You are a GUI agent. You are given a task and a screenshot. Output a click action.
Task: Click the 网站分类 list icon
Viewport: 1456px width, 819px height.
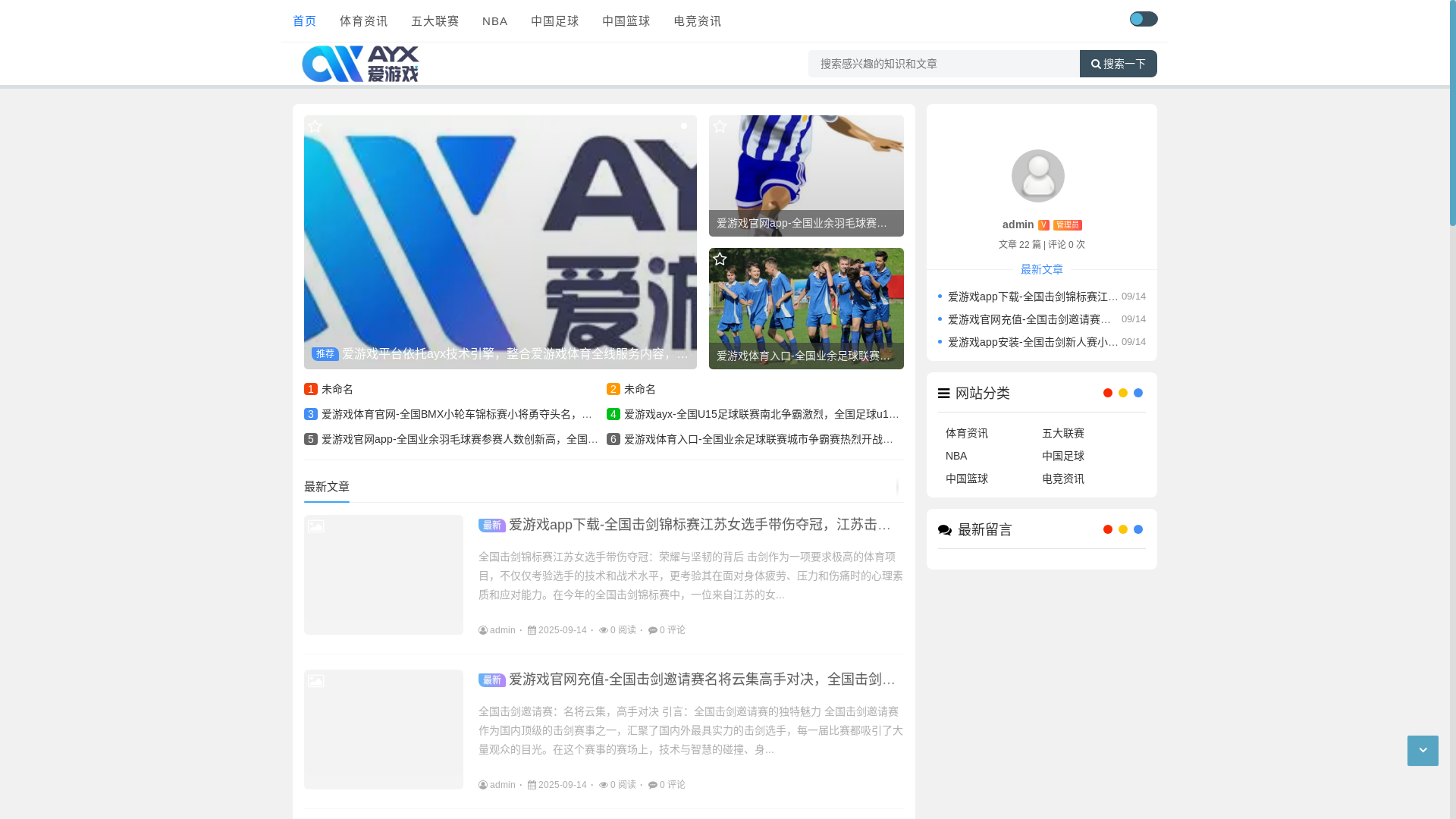tap(944, 393)
